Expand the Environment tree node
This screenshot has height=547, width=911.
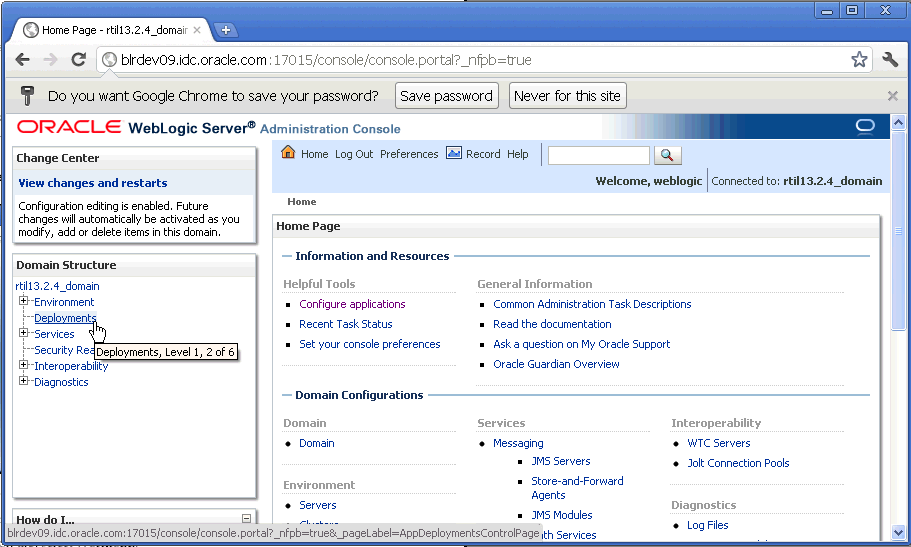click(23, 301)
